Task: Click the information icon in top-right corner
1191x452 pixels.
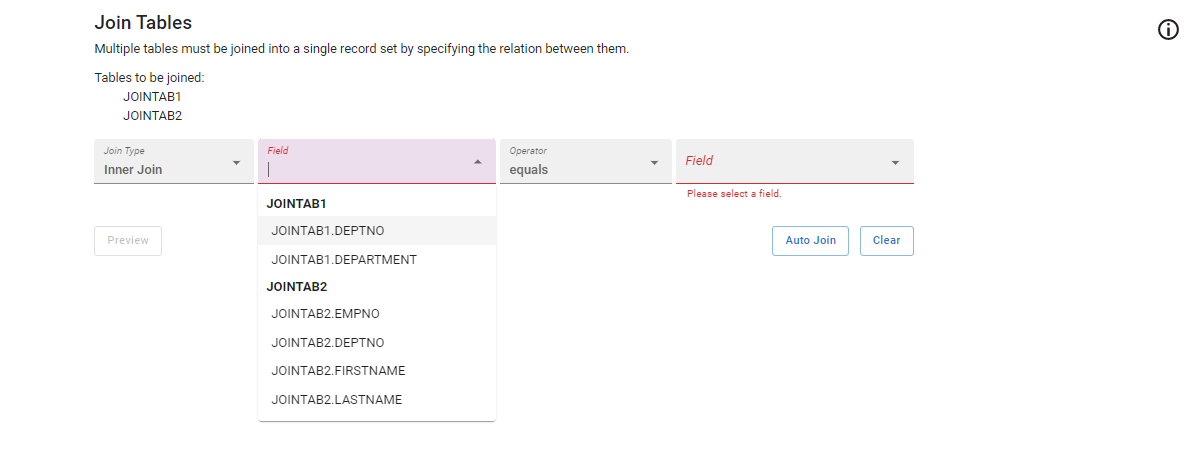Action: pyautogui.click(x=1168, y=30)
